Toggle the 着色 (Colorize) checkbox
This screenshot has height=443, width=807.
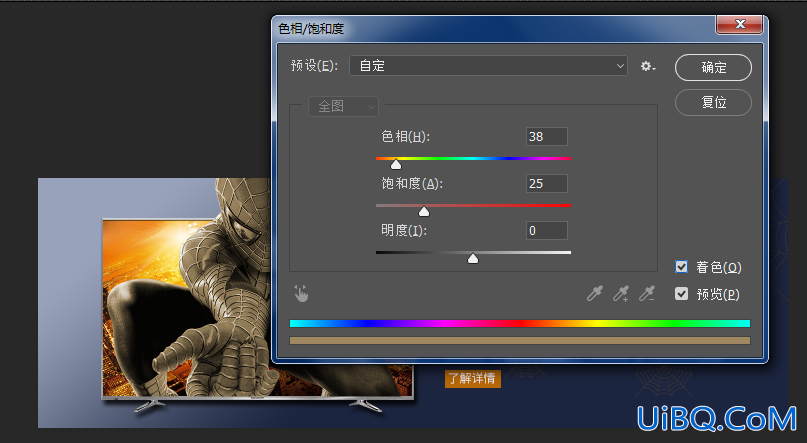coord(681,267)
